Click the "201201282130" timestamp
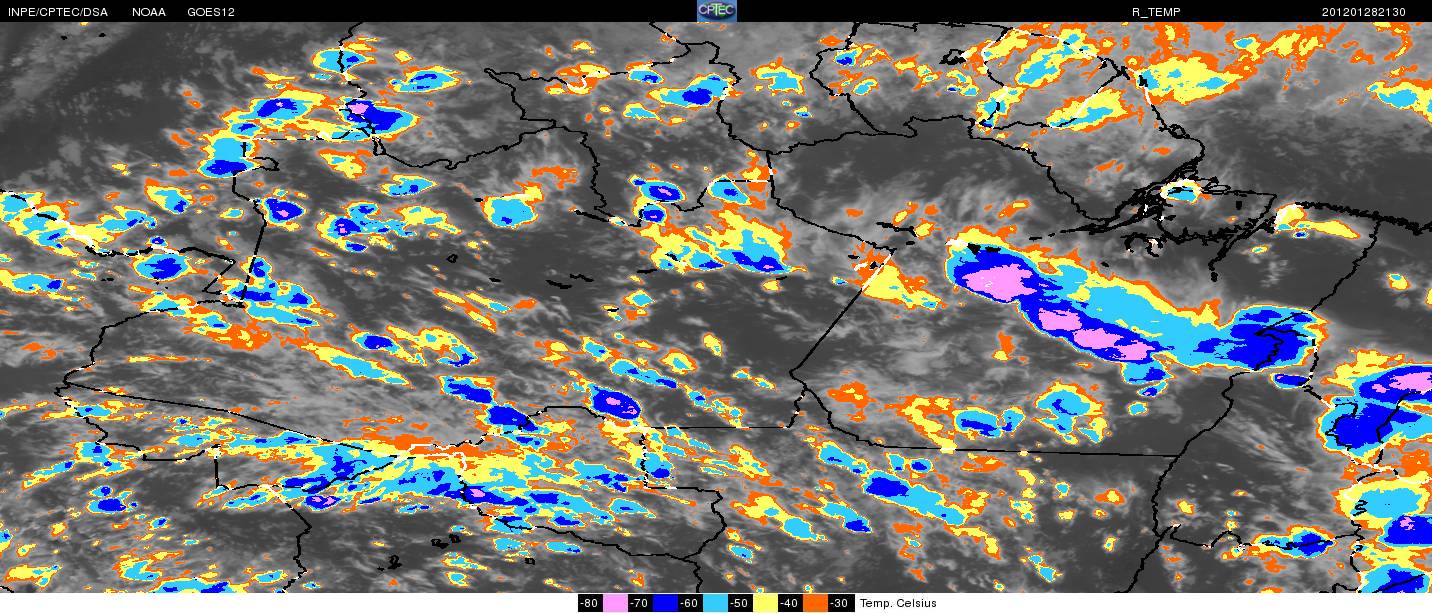1432x613 pixels. coord(1364,11)
